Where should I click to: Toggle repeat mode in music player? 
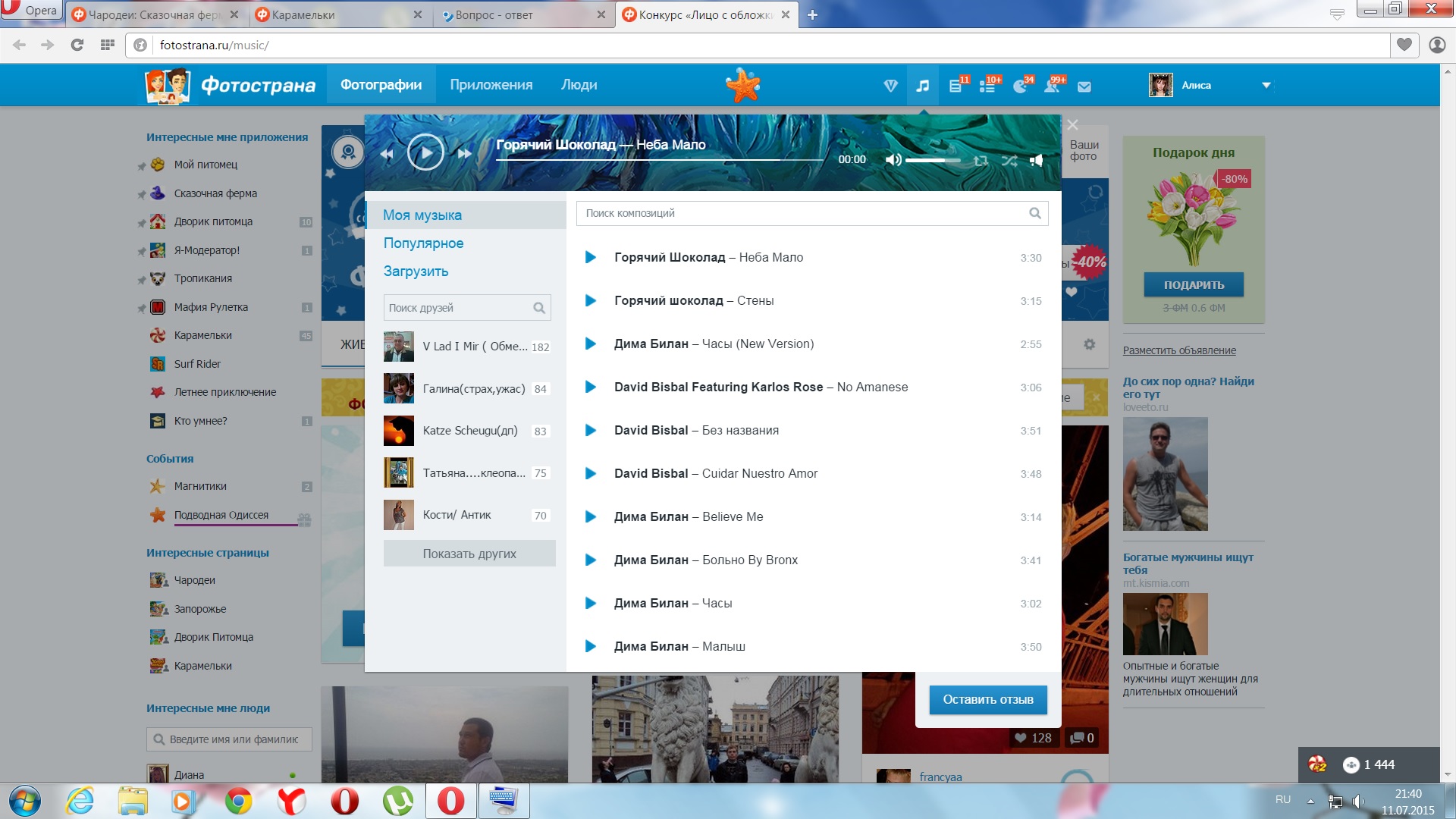pyautogui.click(x=981, y=160)
